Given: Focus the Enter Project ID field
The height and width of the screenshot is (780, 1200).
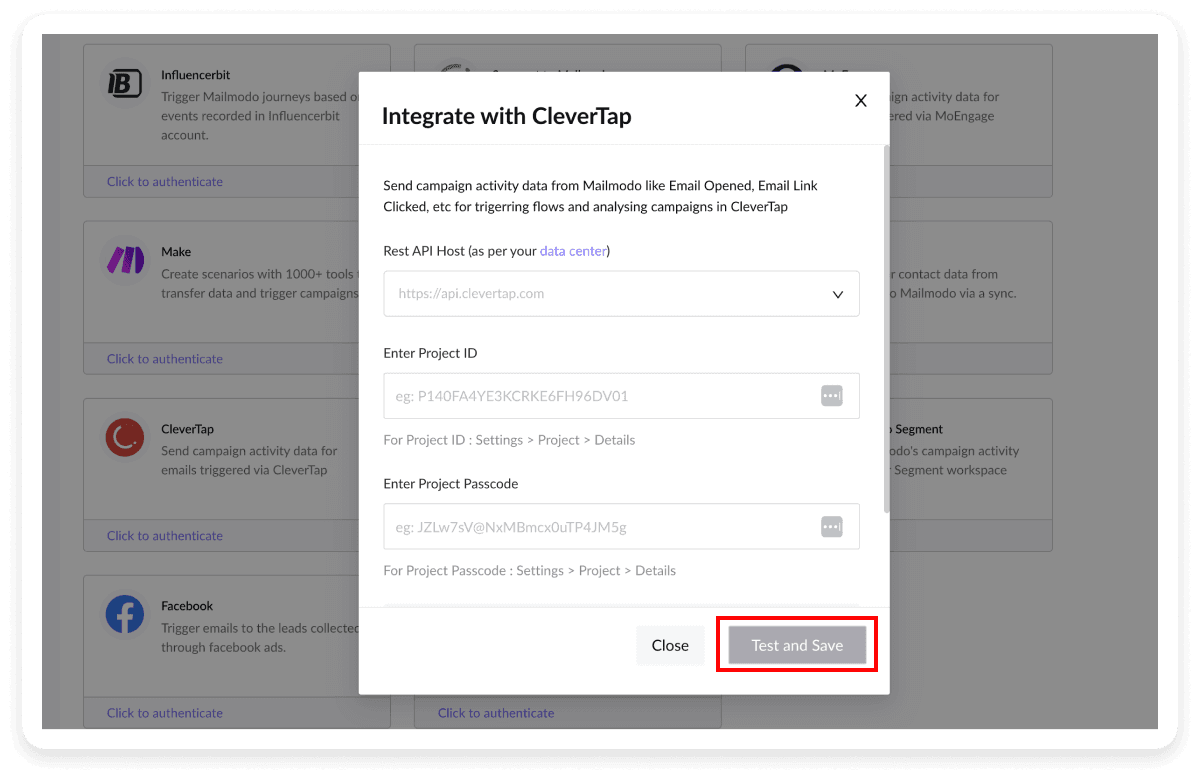Looking at the screenshot, I should (x=621, y=396).
